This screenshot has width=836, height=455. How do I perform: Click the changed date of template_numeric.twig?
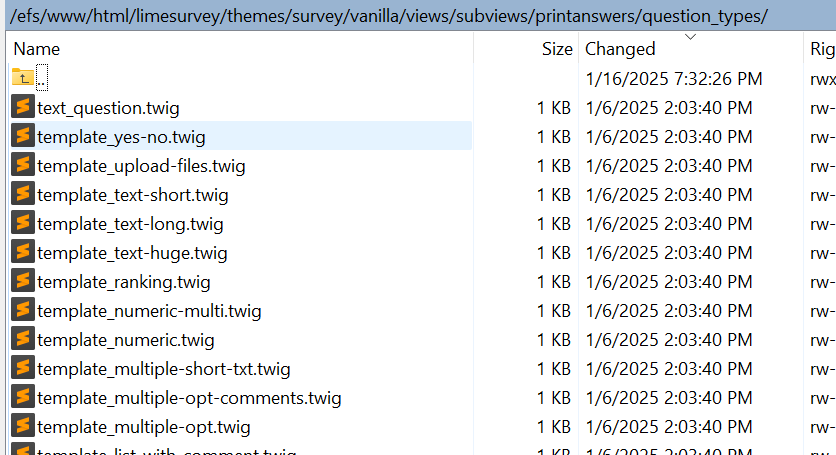pos(669,340)
